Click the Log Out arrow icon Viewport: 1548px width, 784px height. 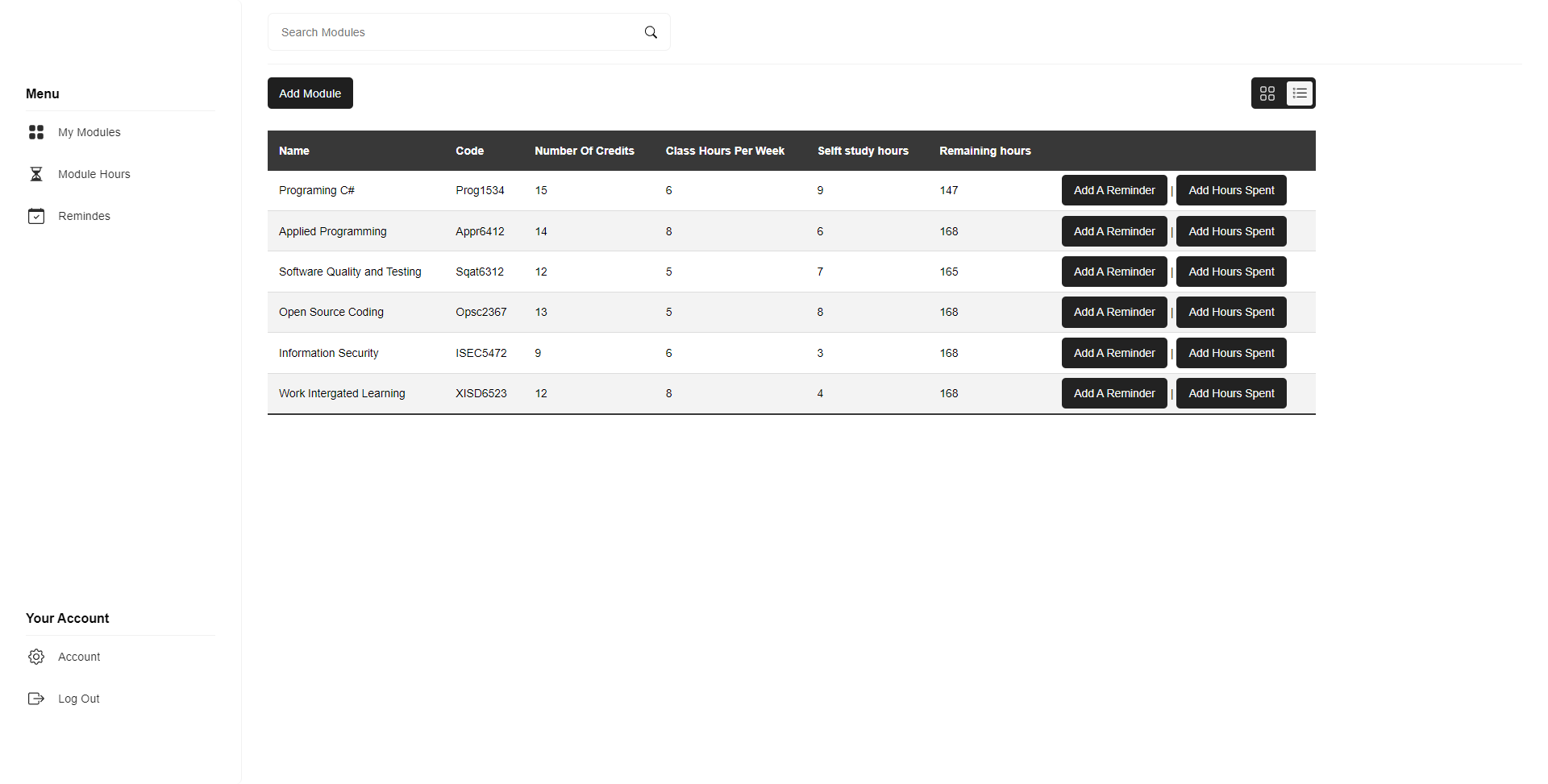[x=36, y=698]
